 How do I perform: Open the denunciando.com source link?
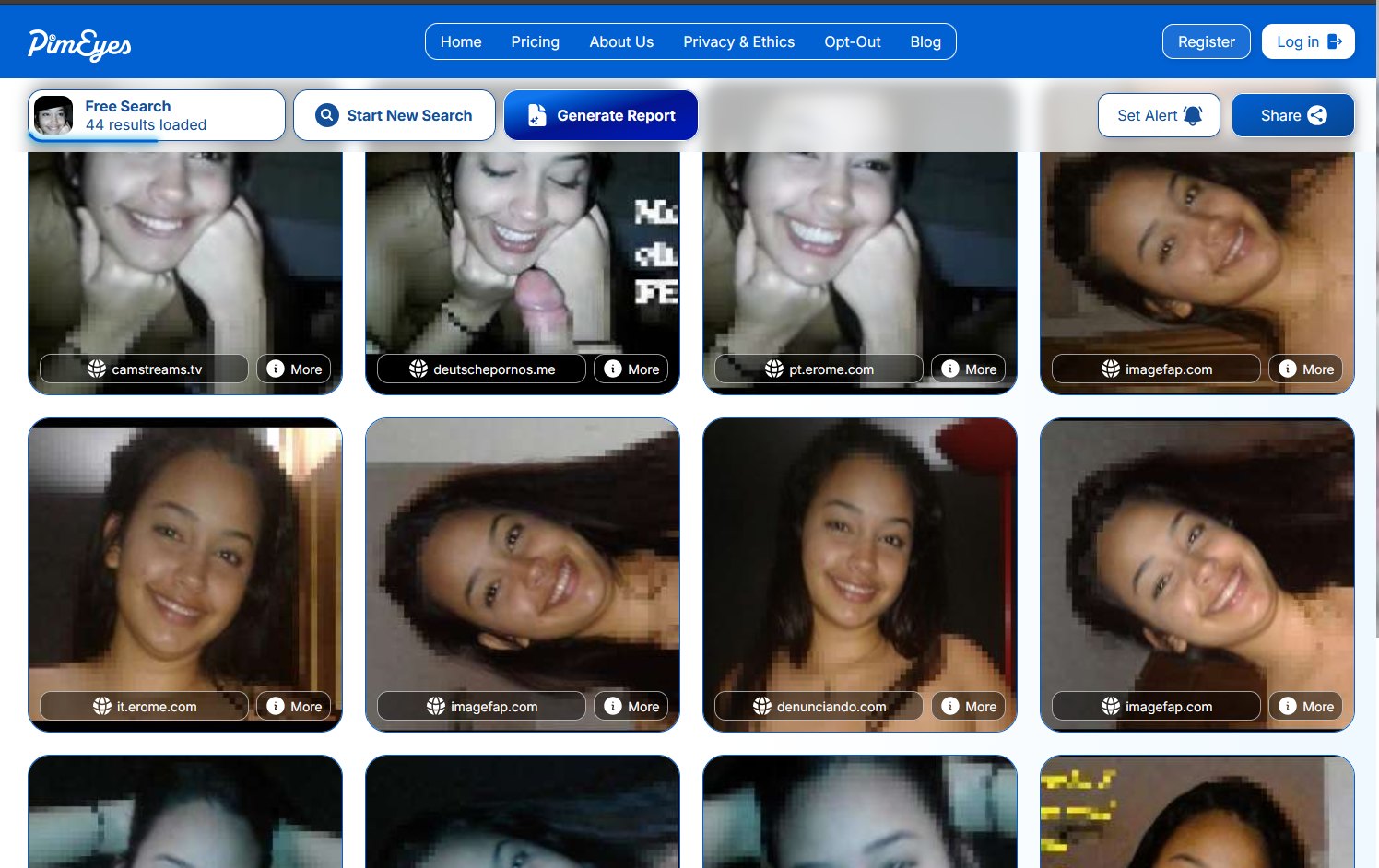[x=819, y=706]
